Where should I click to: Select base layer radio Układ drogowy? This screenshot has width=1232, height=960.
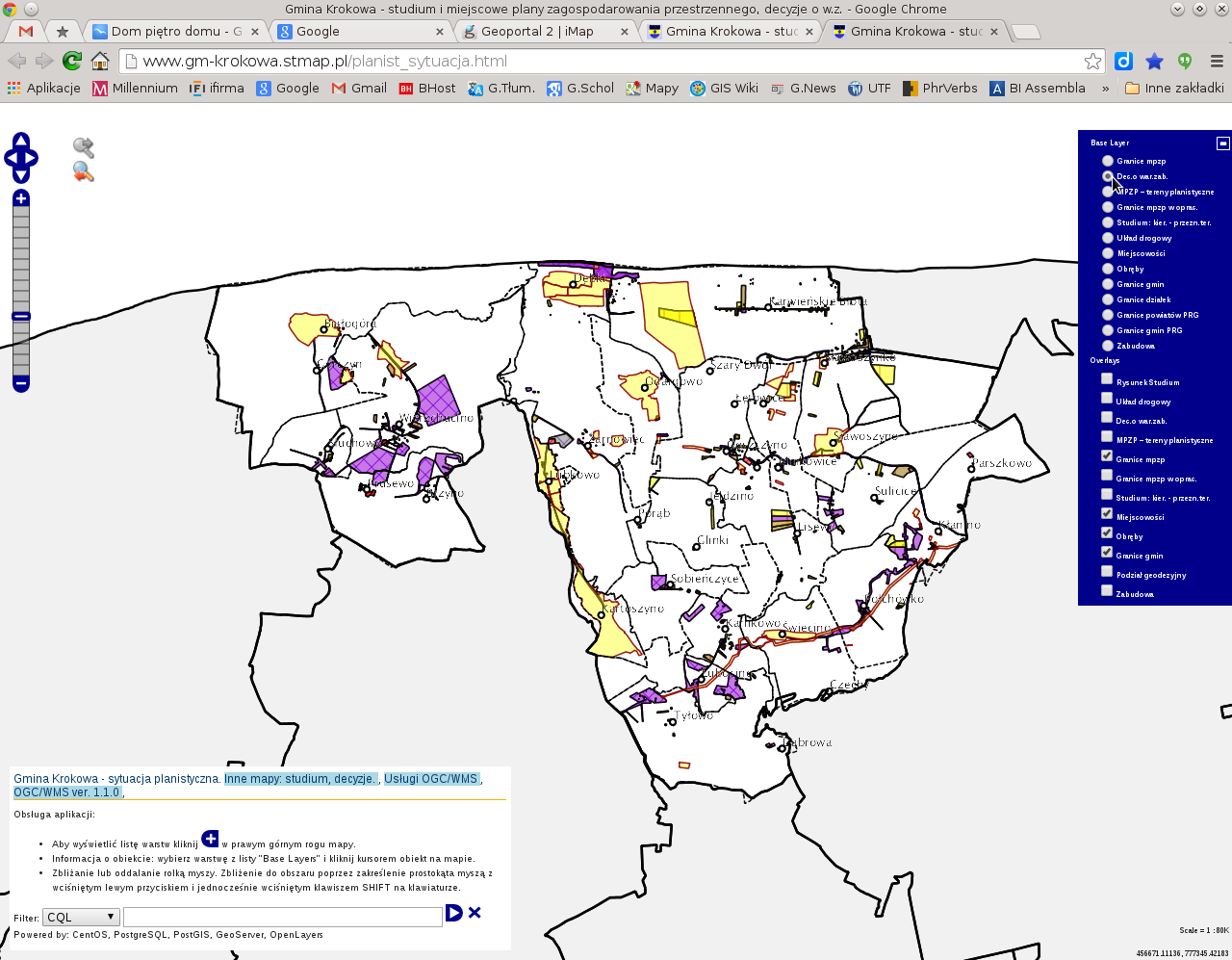(x=1108, y=238)
